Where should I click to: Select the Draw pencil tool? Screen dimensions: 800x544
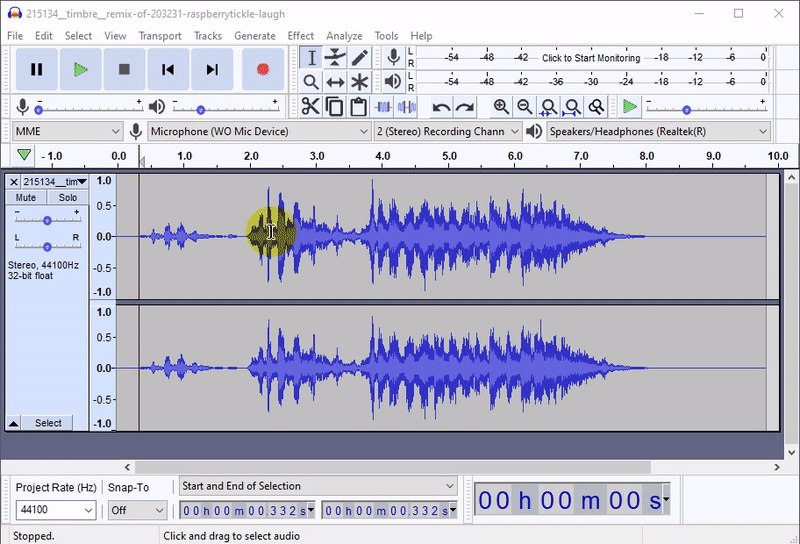tap(359, 58)
